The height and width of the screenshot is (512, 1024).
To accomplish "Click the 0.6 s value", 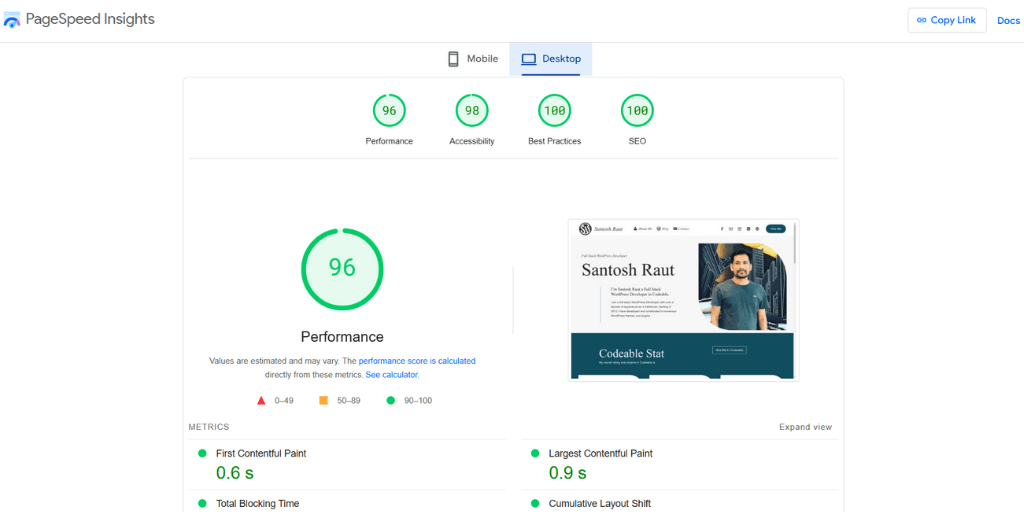I will pos(234,473).
